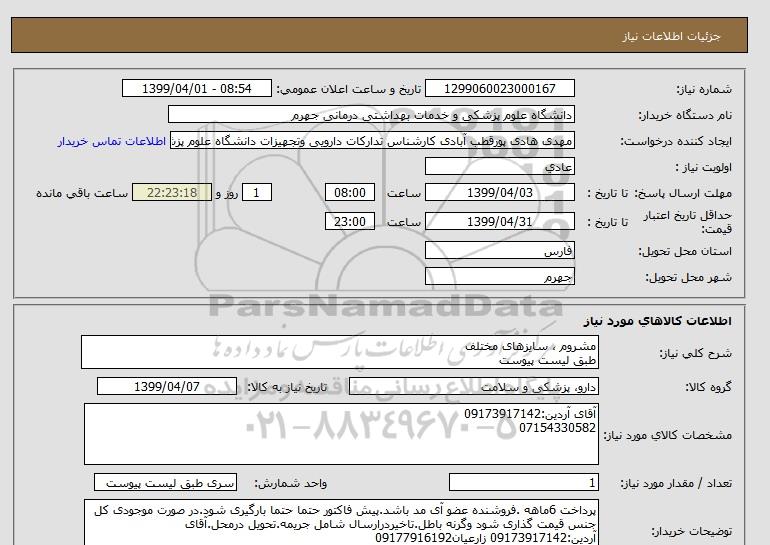Select the delivery city field جهرم

coord(499,277)
